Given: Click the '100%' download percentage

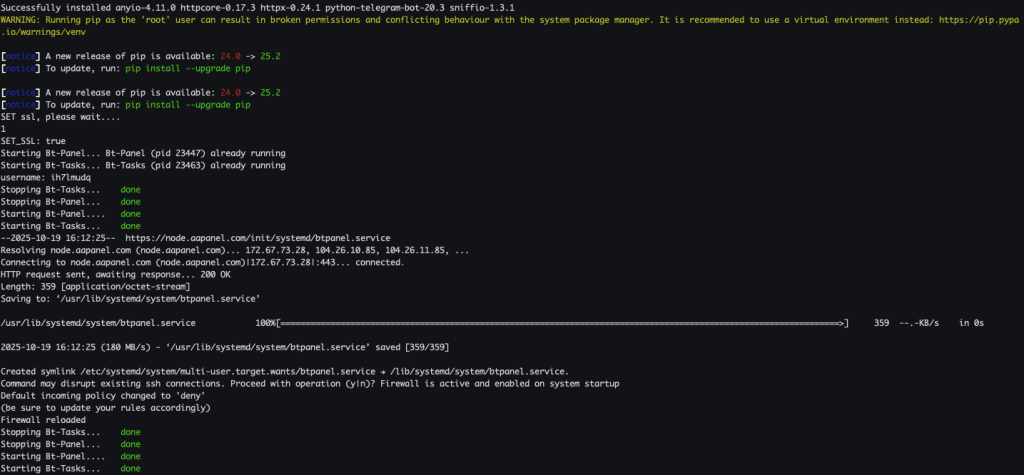Looking at the screenshot, I should [x=266, y=323].
